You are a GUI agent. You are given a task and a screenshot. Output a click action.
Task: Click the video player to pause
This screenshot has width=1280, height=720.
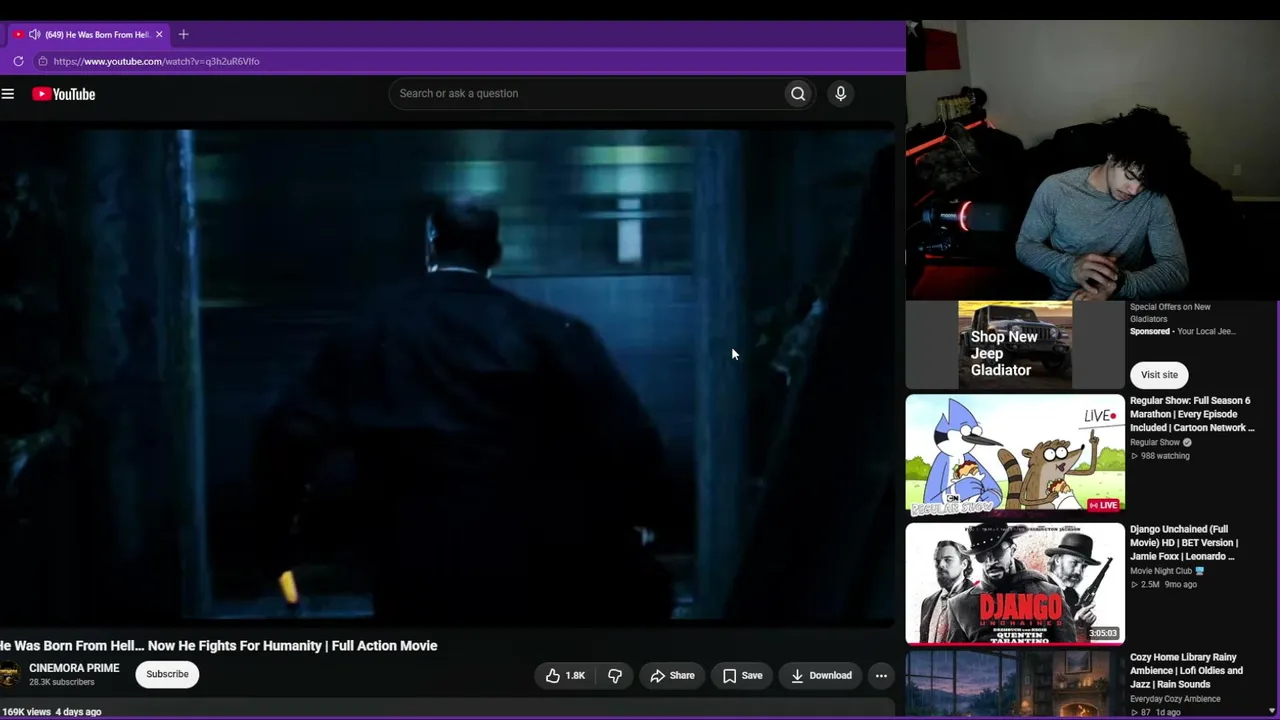click(x=447, y=375)
